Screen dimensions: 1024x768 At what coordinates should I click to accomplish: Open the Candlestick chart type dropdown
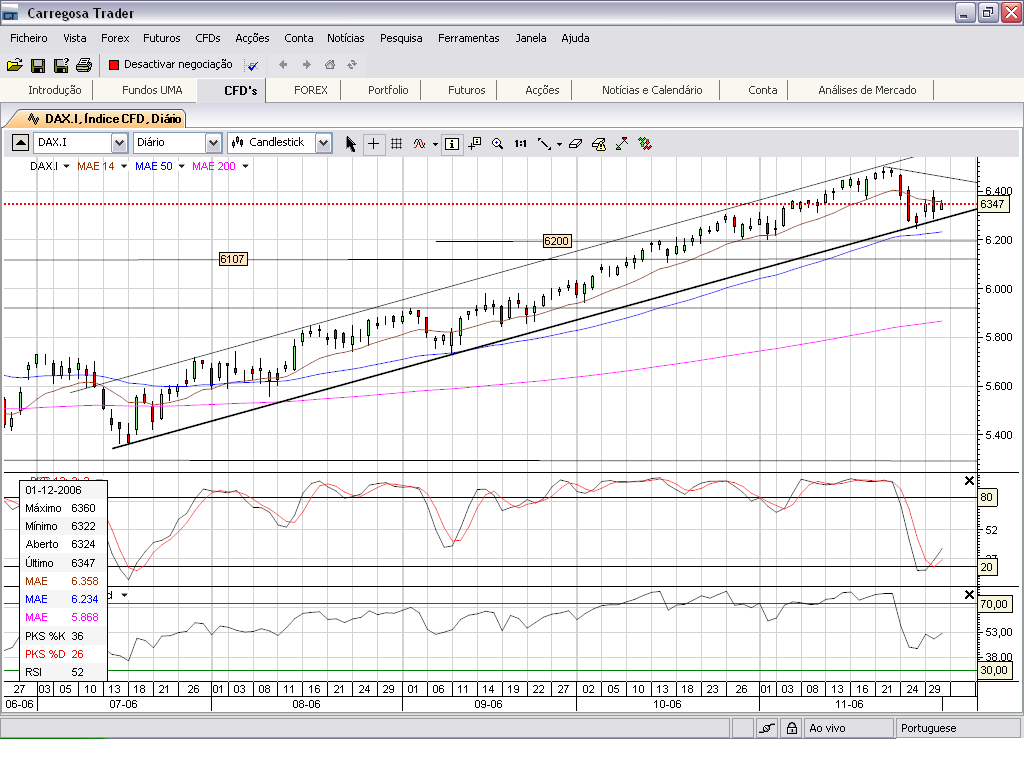coord(323,142)
